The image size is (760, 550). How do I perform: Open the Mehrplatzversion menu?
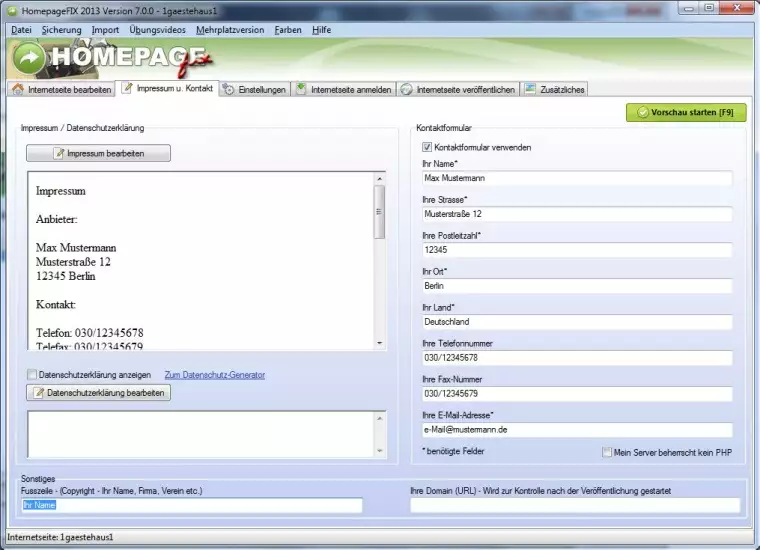click(x=230, y=30)
